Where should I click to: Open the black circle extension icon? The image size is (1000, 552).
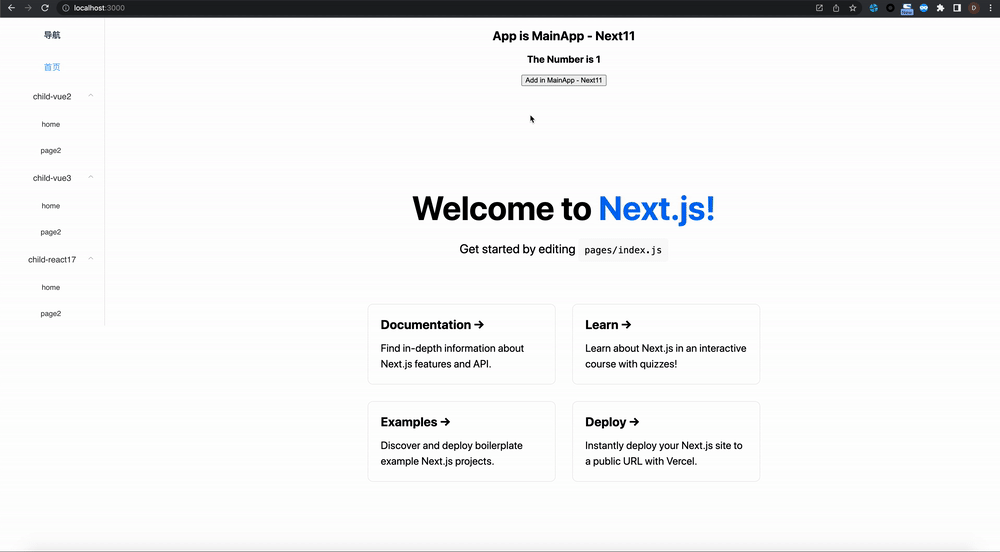[x=890, y=8]
